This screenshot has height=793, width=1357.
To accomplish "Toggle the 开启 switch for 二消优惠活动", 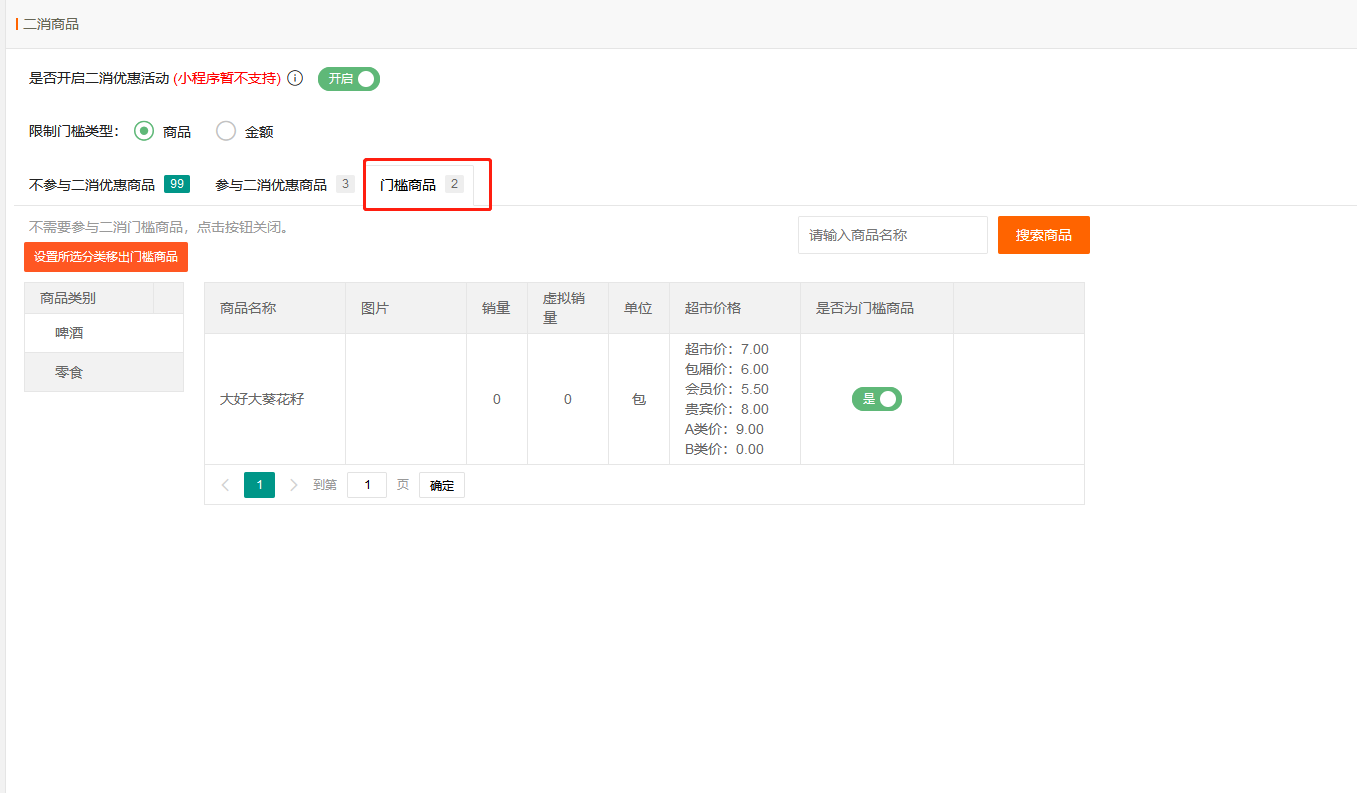I will coord(349,78).
